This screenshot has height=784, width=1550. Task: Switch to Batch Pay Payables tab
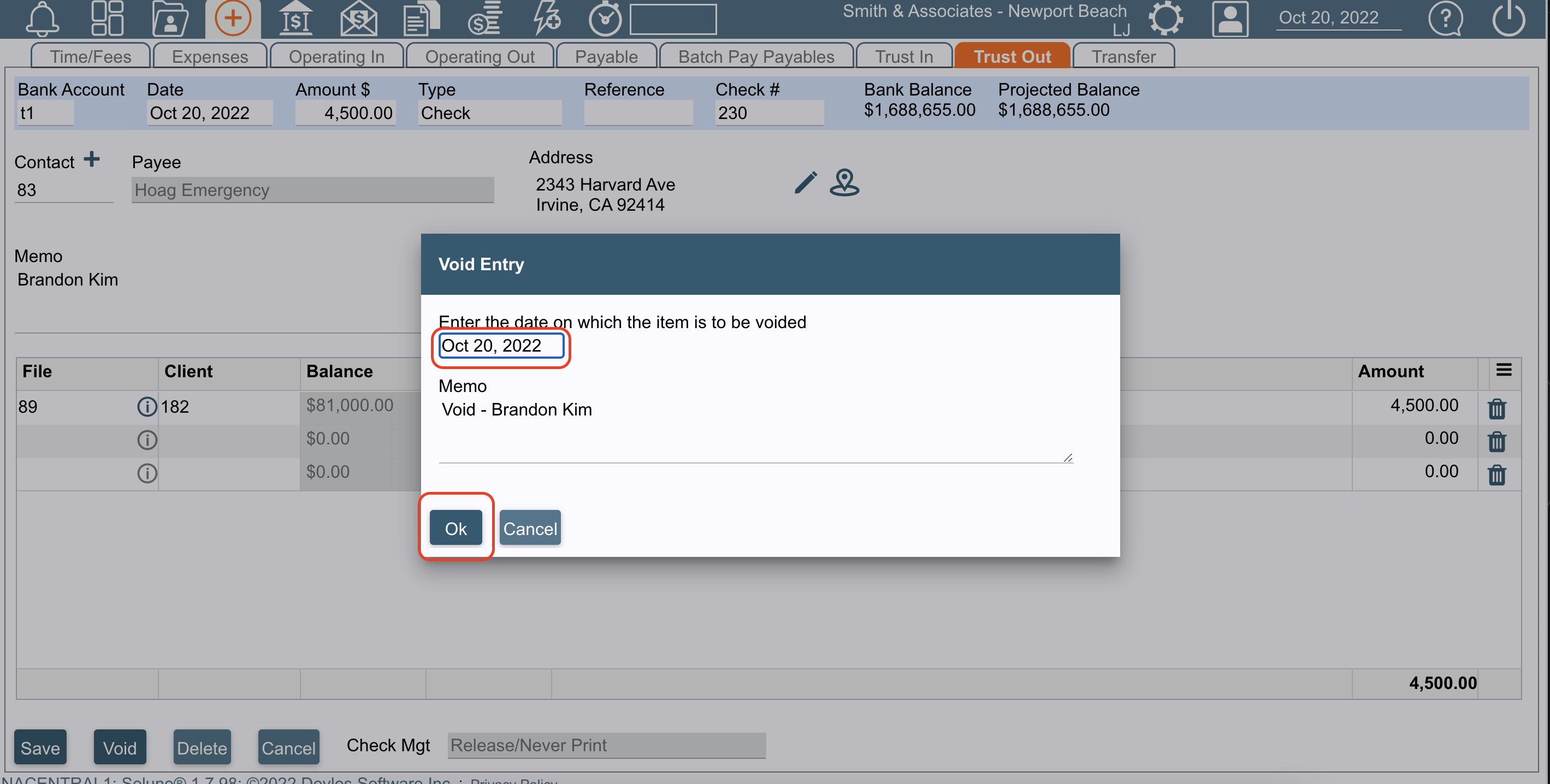coord(756,56)
